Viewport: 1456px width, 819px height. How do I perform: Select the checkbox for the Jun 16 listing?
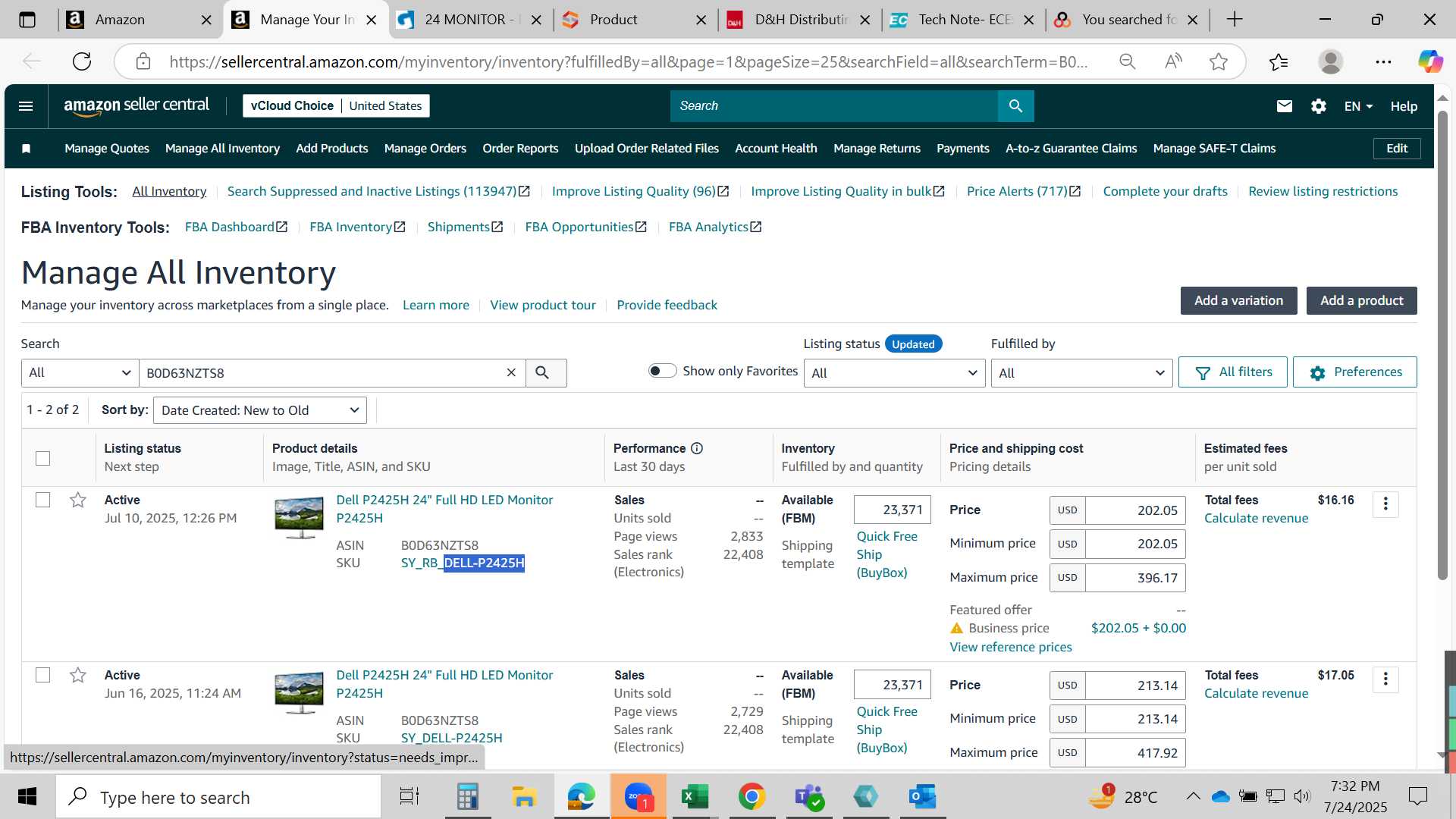[x=42, y=675]
